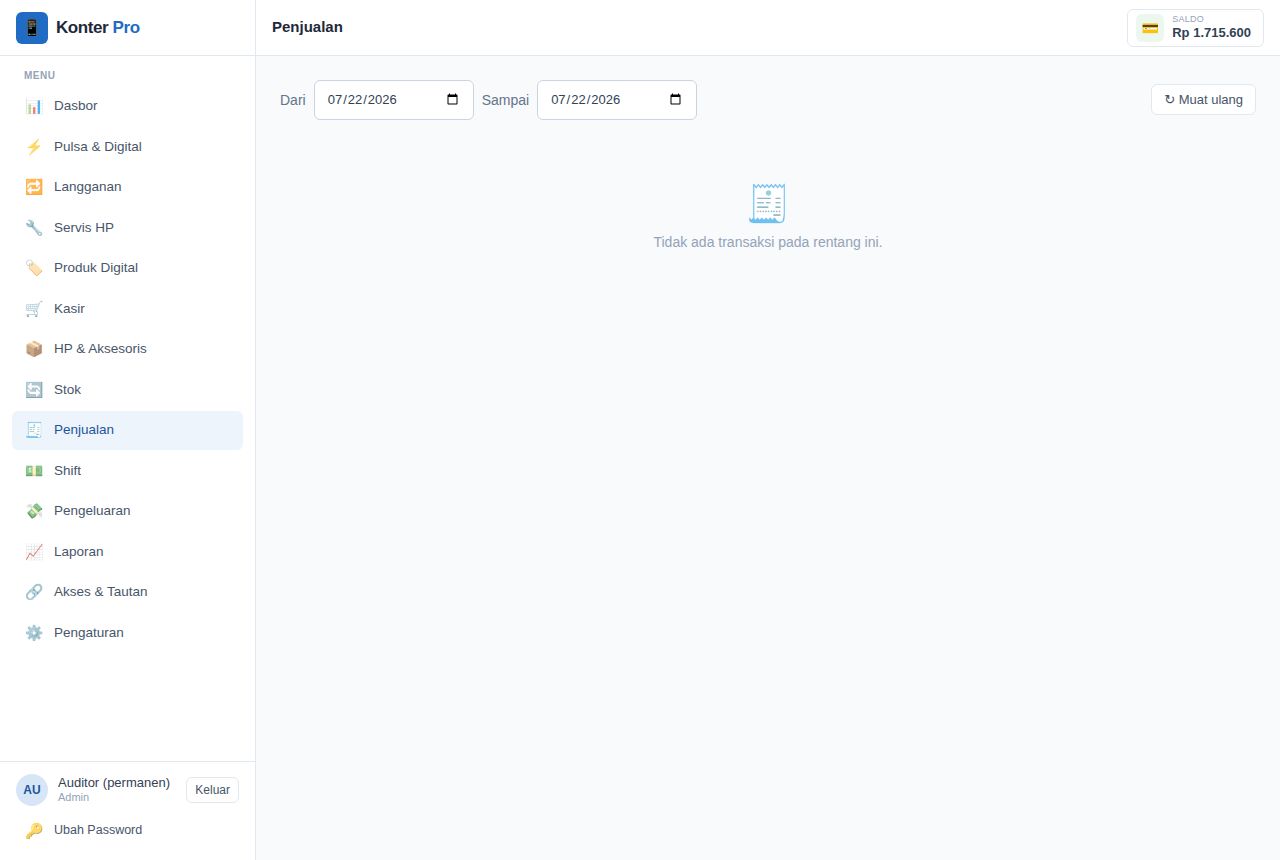Open the Langganan menu

(x=128, y=187)
